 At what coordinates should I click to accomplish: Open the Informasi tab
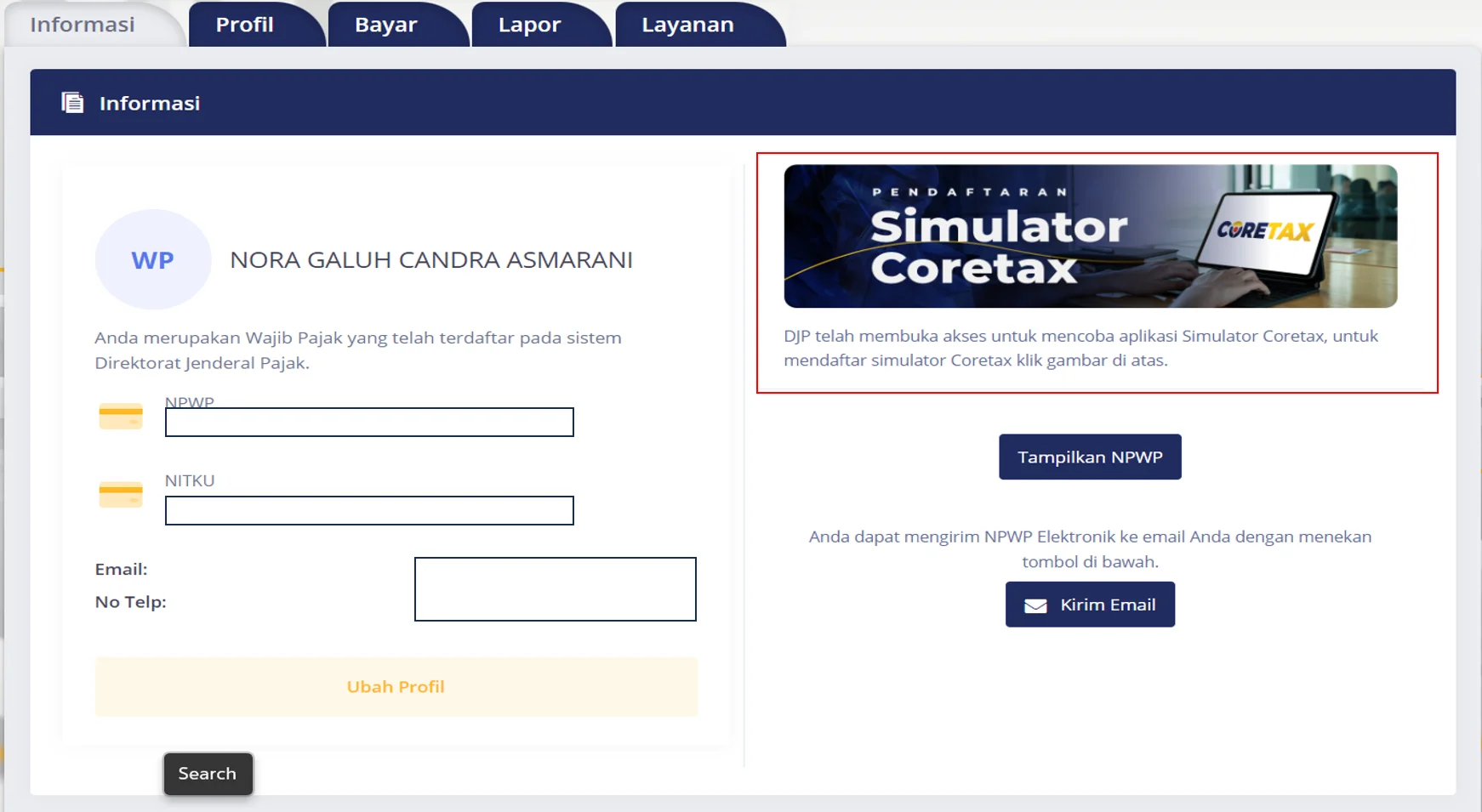coord(94,25)
